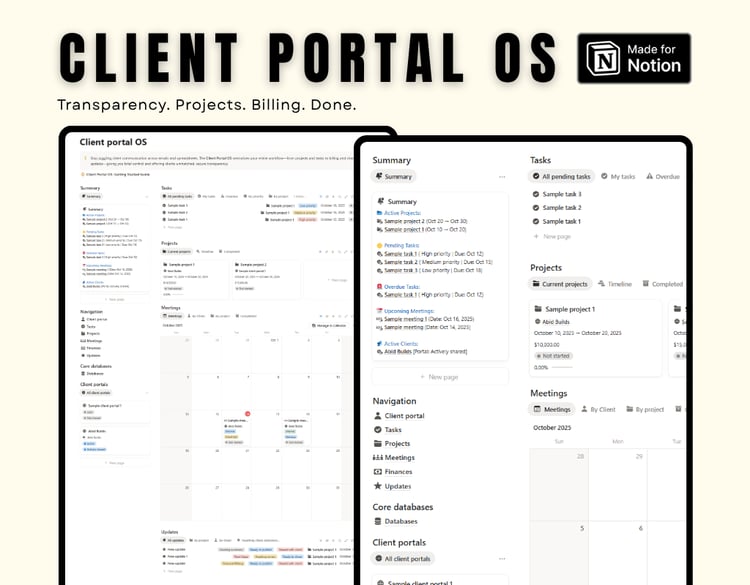Select the Current projects tab
The image size is (750, 585).
click(560, 284)
